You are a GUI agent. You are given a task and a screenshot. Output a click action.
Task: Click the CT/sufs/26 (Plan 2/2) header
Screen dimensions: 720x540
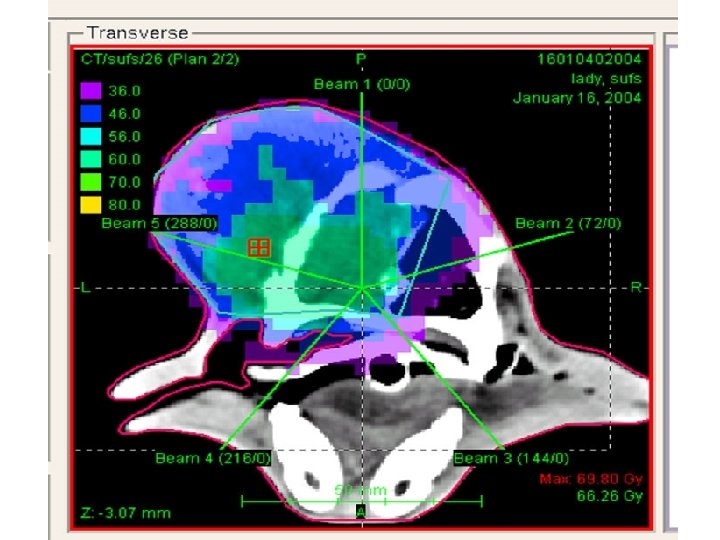pos(160,59)
